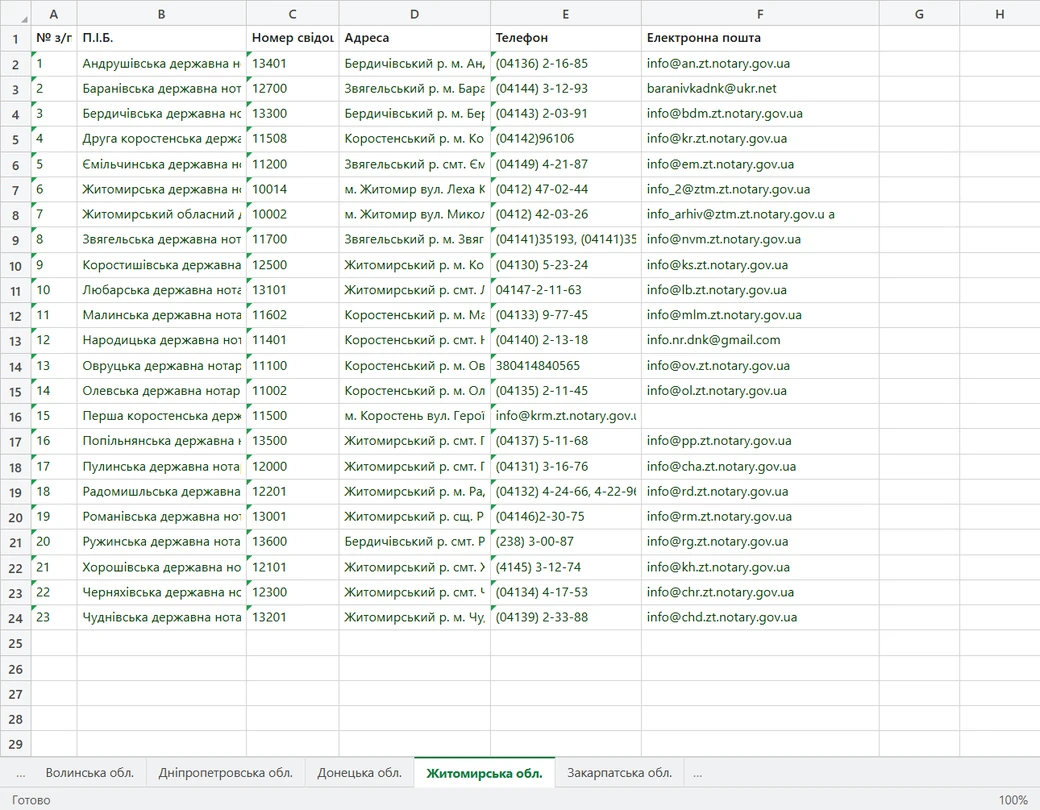Click the 'Телефон' header cell
This screenshot has height=810, width=1040.
(x=566, y=38)
